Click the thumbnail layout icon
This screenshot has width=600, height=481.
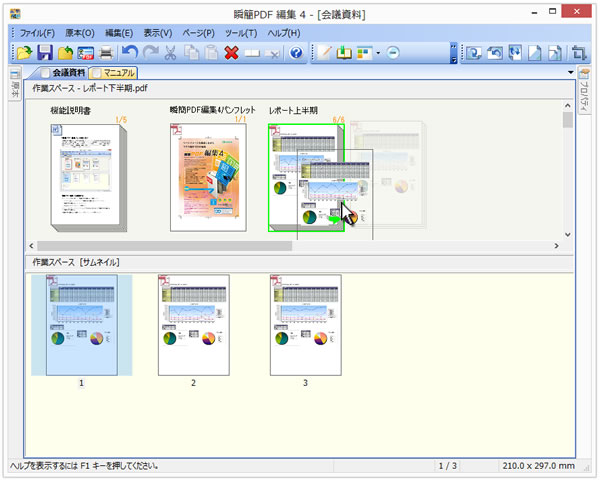pos(364,53)
